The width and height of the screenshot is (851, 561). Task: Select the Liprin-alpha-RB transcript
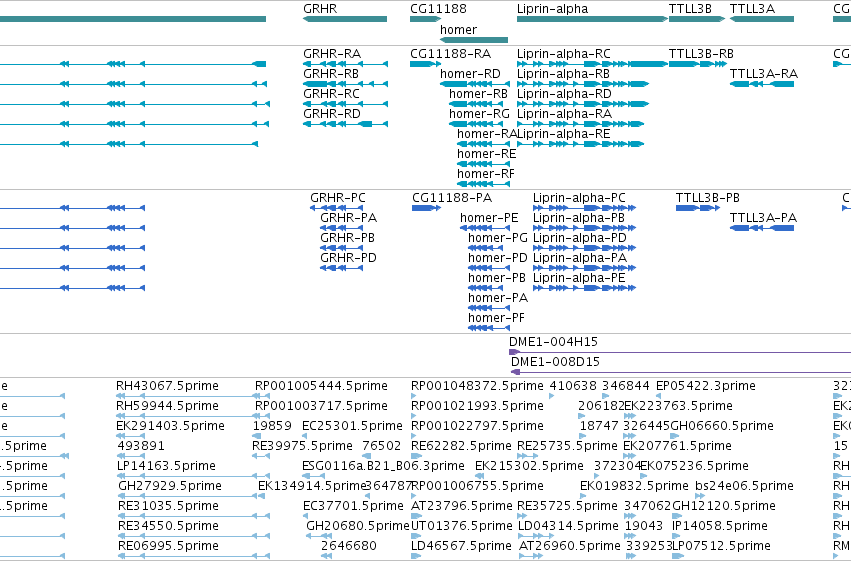(x=583, y=84)
